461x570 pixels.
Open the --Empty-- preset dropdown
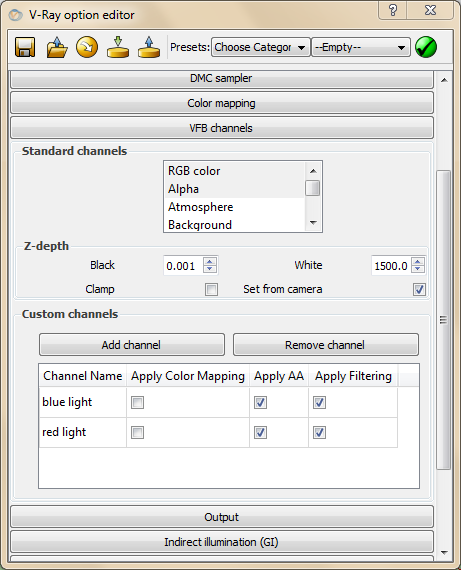[x=361, y=47]
